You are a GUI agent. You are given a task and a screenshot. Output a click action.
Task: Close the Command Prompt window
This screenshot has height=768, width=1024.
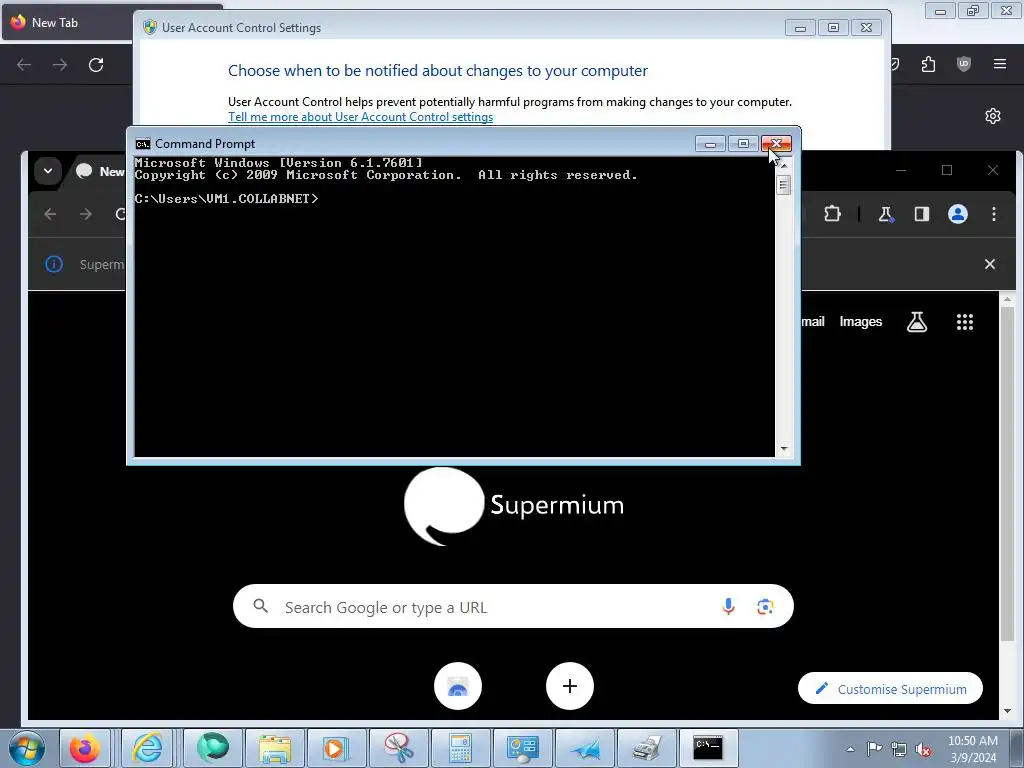[776, 144]
